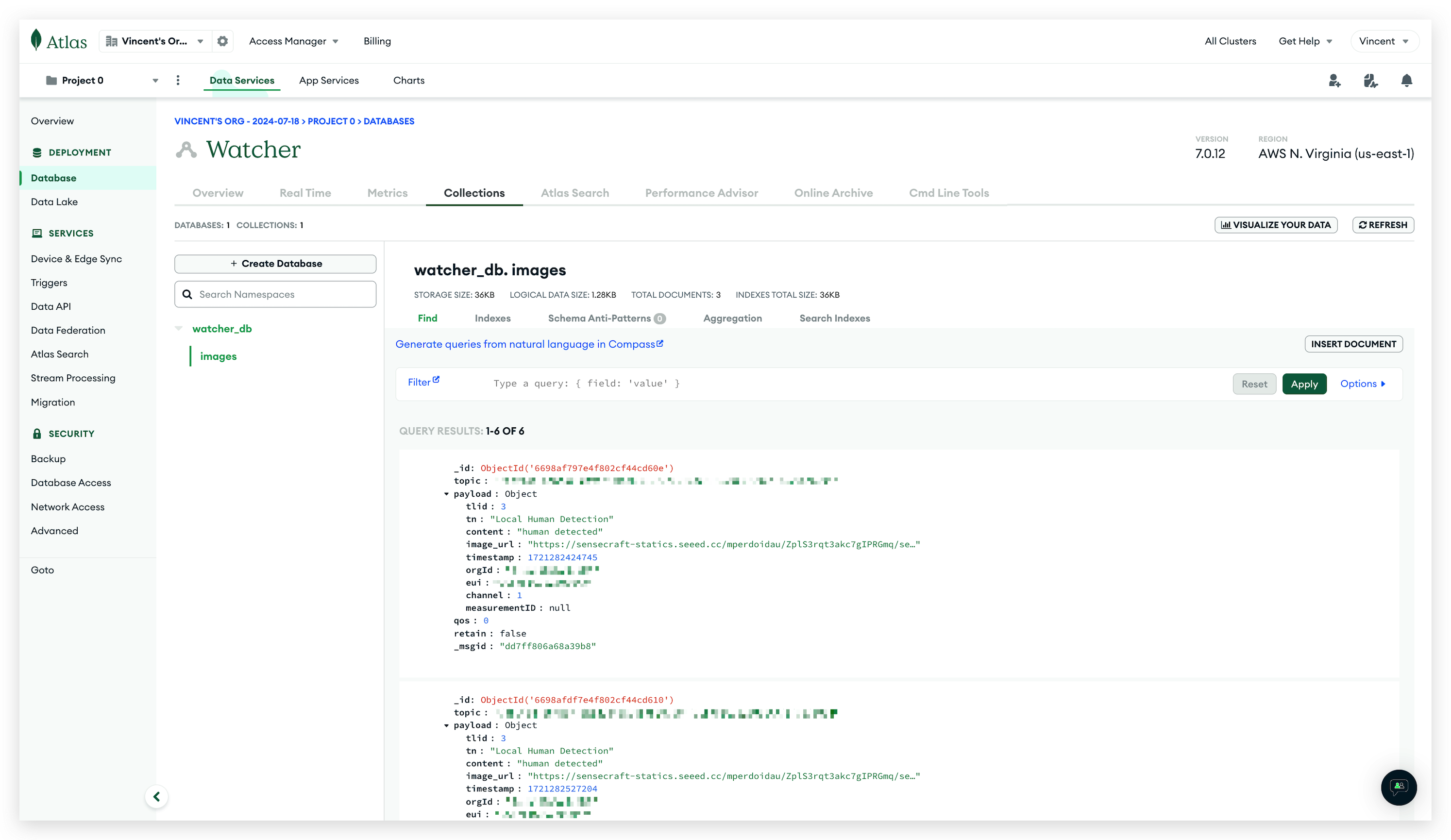Screen dimensions: 1451x840
Task: Click Visualize Your Data button
Action: click(1275, 224)
